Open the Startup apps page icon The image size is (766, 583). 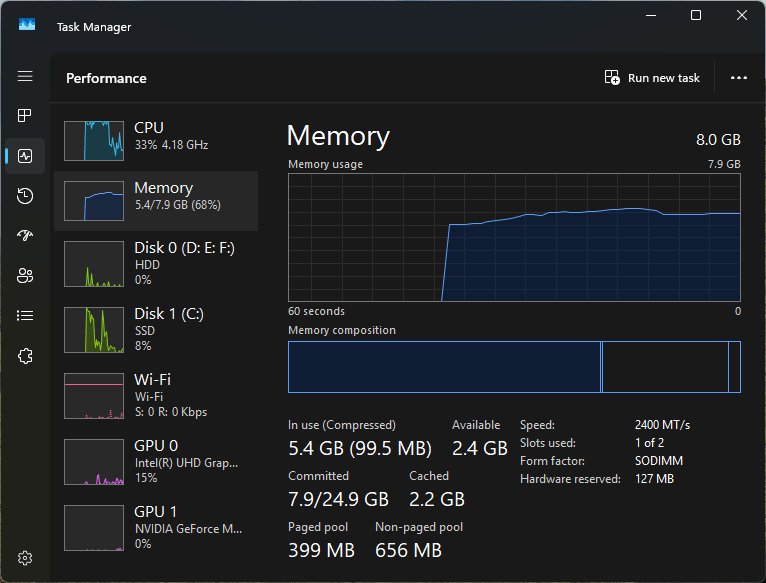(25, 236)
